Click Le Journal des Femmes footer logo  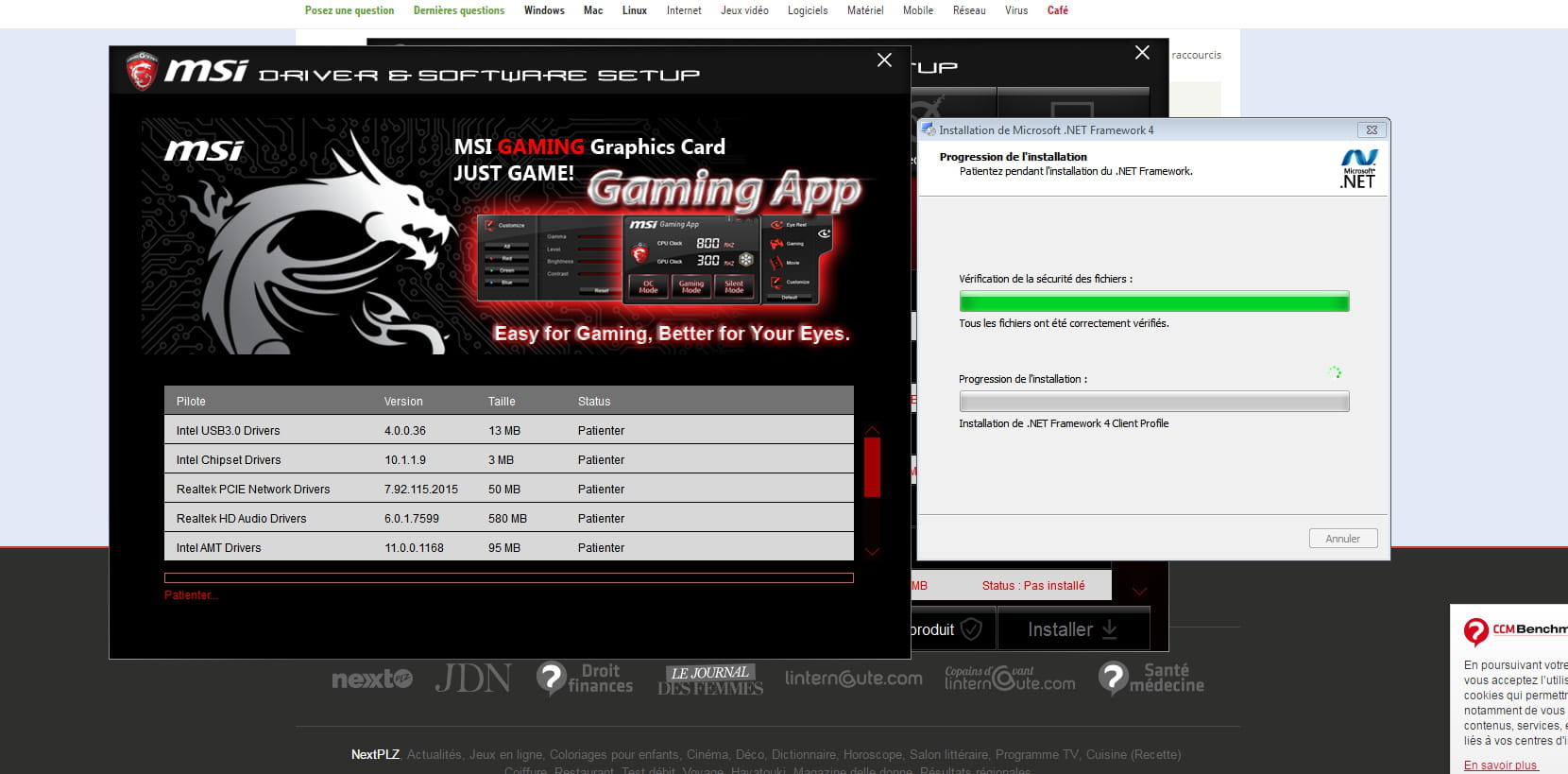point(710,679)
